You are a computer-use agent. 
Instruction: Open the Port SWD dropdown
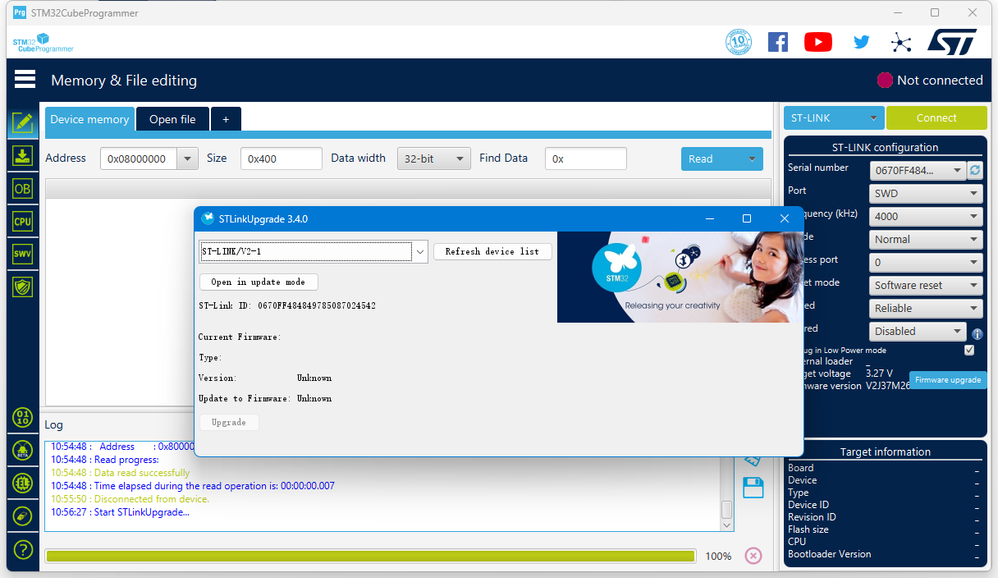pos(925,193)
